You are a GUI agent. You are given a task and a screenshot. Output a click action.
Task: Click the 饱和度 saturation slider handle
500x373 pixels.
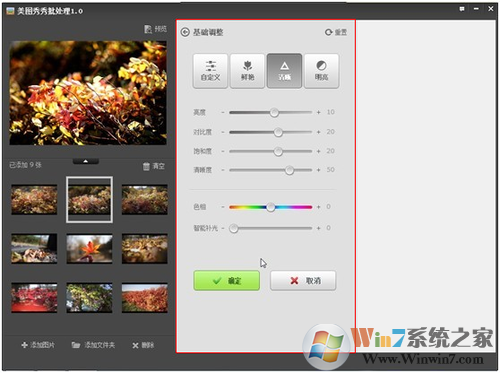click(278, 151)
